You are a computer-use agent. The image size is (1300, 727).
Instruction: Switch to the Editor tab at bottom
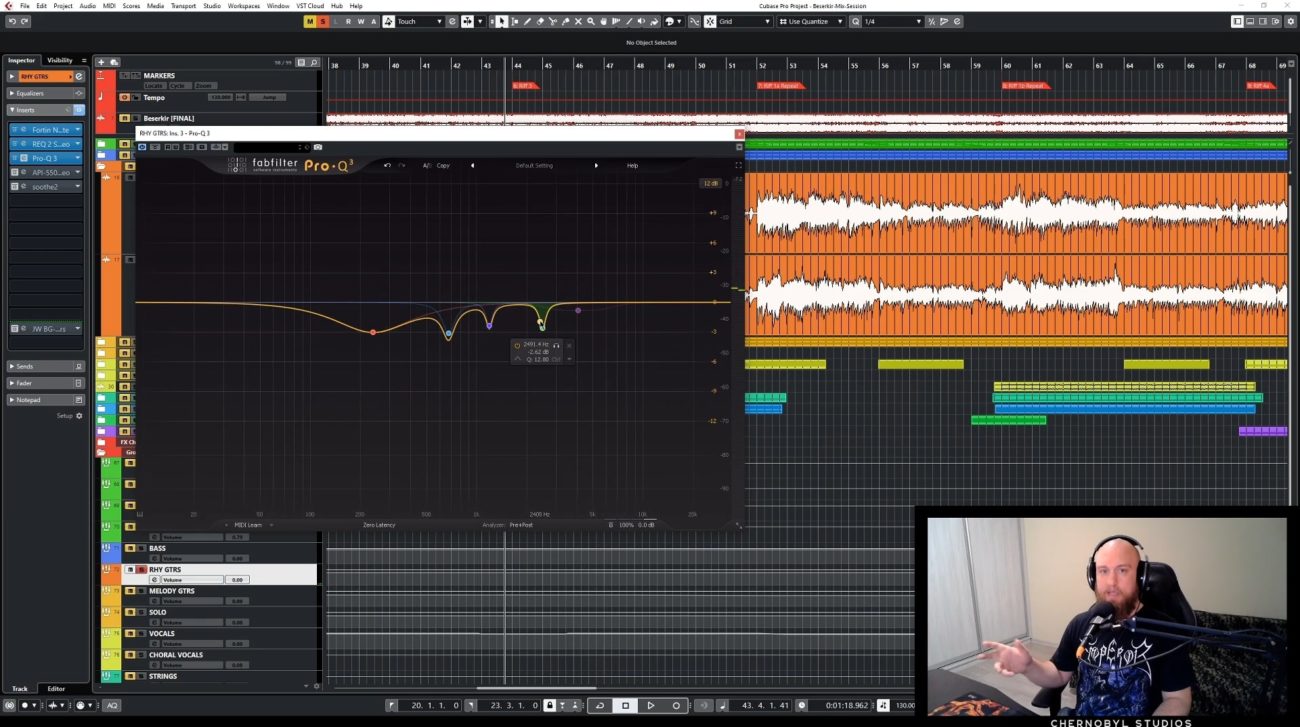click(x=56, y=688)
